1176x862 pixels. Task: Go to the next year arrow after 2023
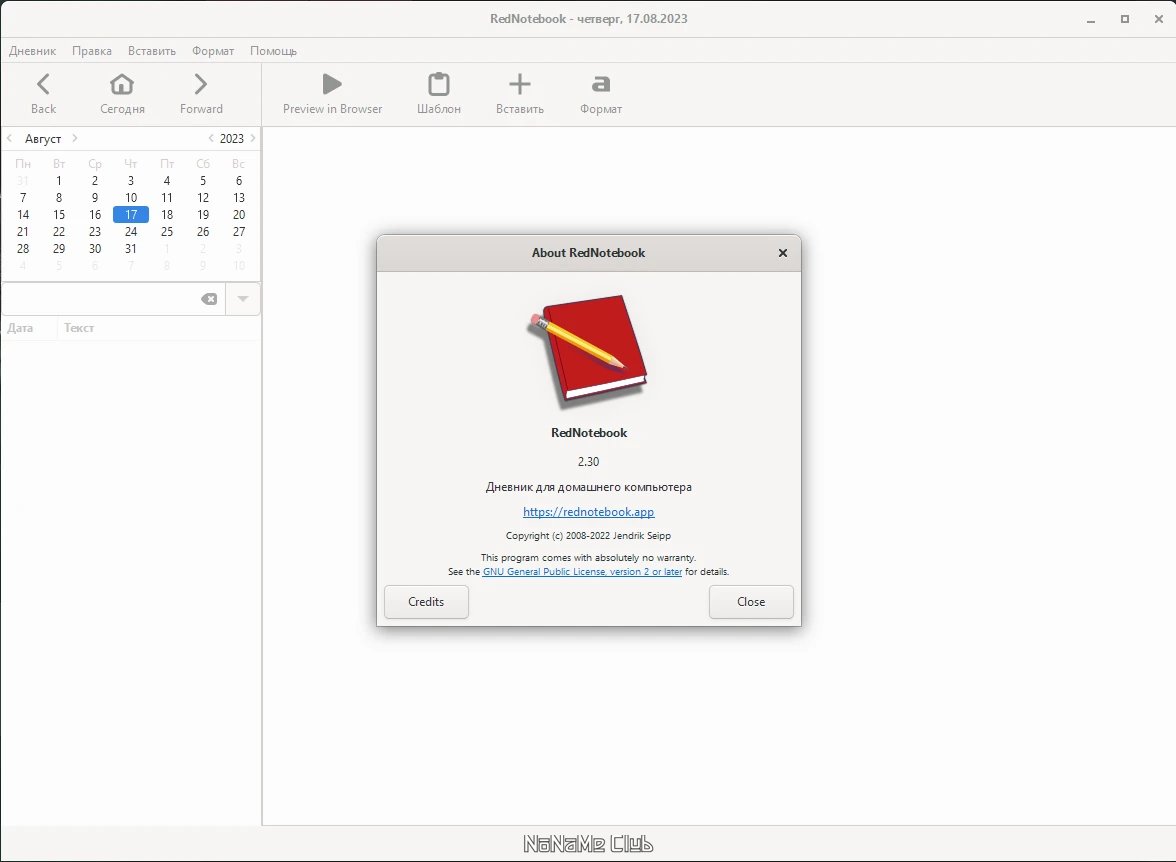253,138
